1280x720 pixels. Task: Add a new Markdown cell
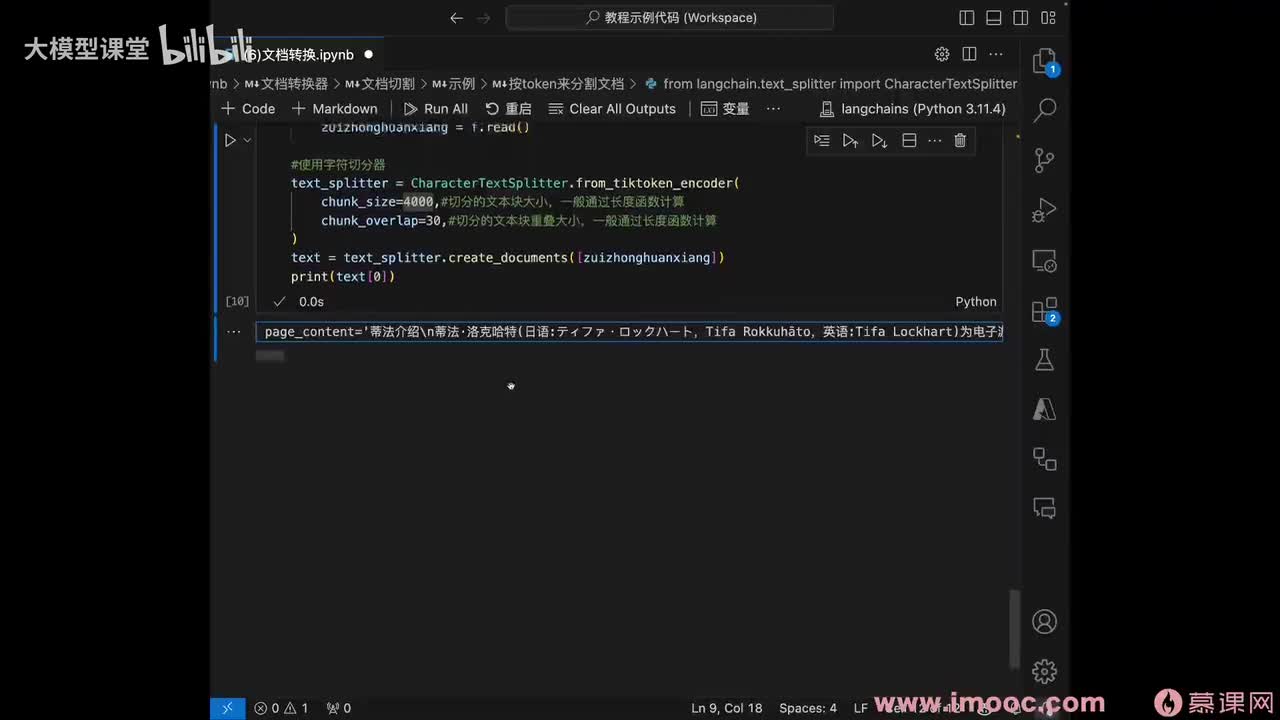pos(335,109)
